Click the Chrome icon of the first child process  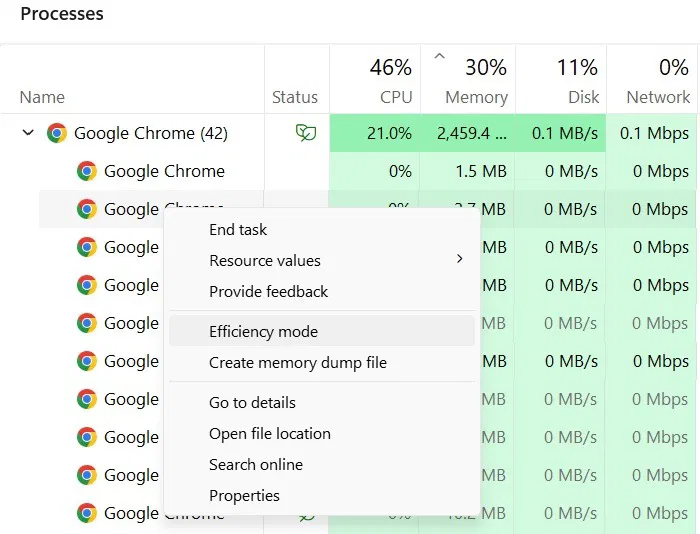pyautogui.click(x=87, y=171)
